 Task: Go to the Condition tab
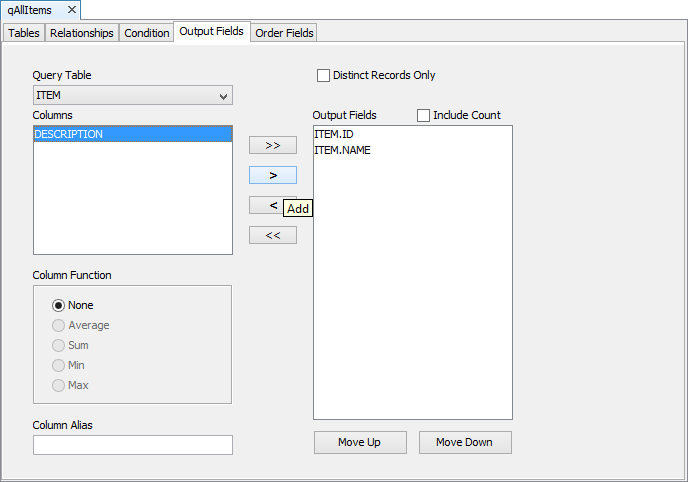tap(146, 33)
